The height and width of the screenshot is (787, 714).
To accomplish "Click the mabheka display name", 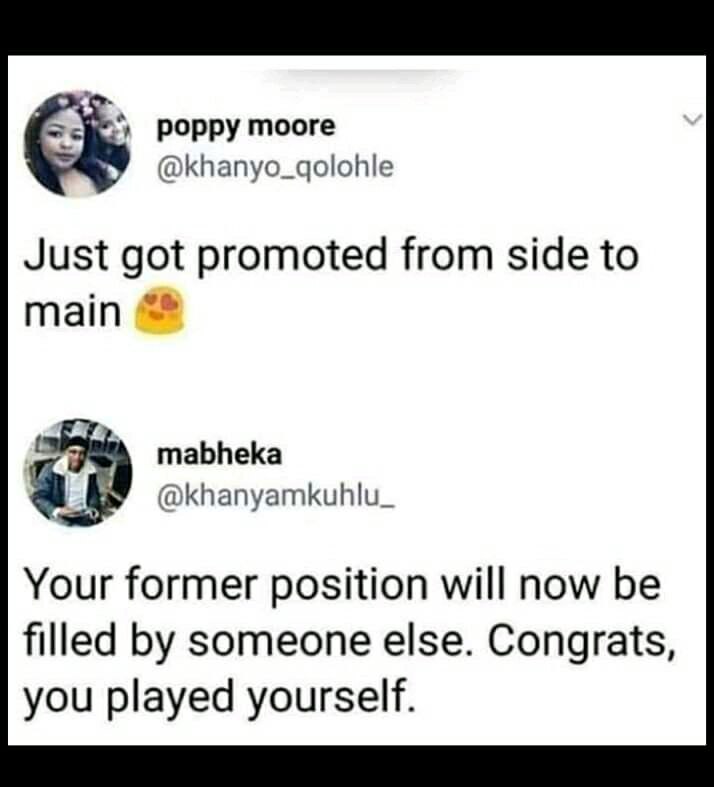I will 219,454.
